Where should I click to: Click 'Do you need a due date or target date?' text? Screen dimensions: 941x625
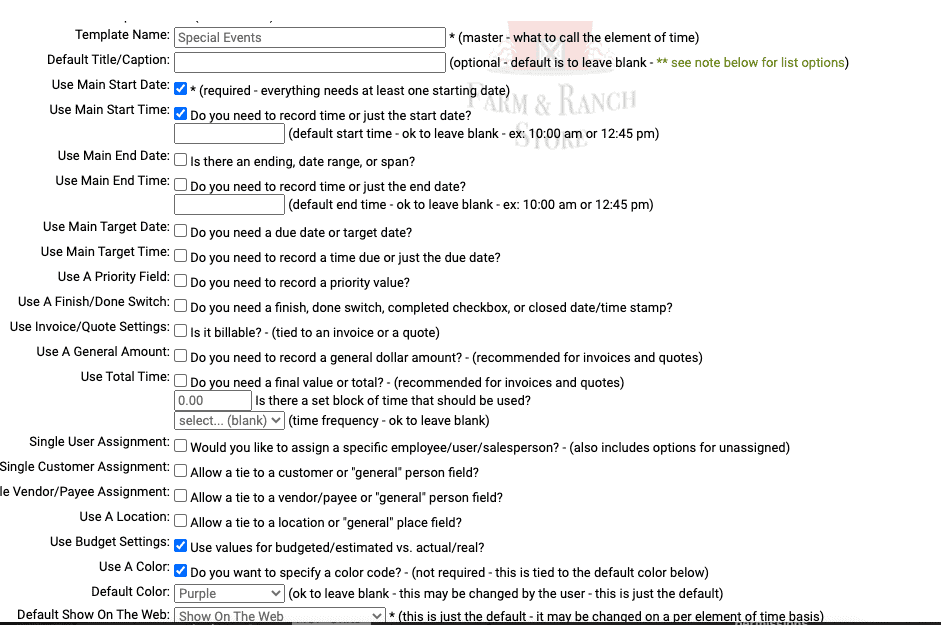301,232
